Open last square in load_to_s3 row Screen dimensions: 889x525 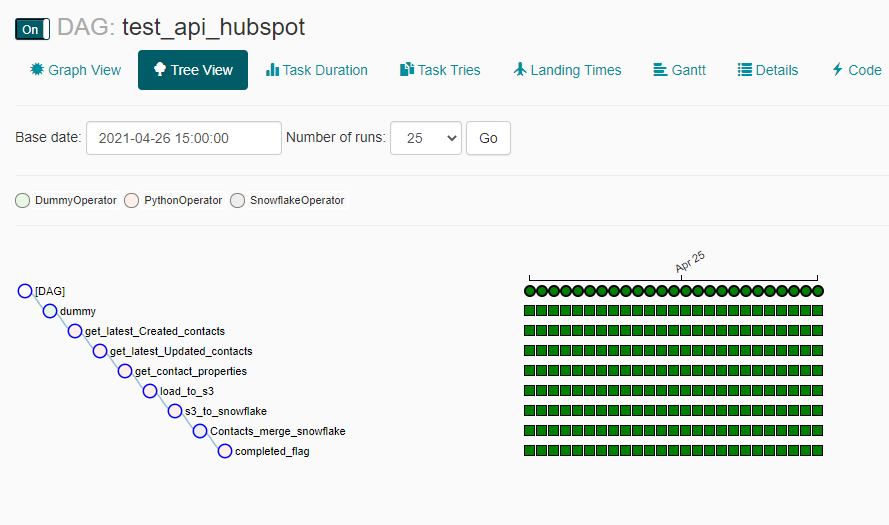click(x=818, y=391)
